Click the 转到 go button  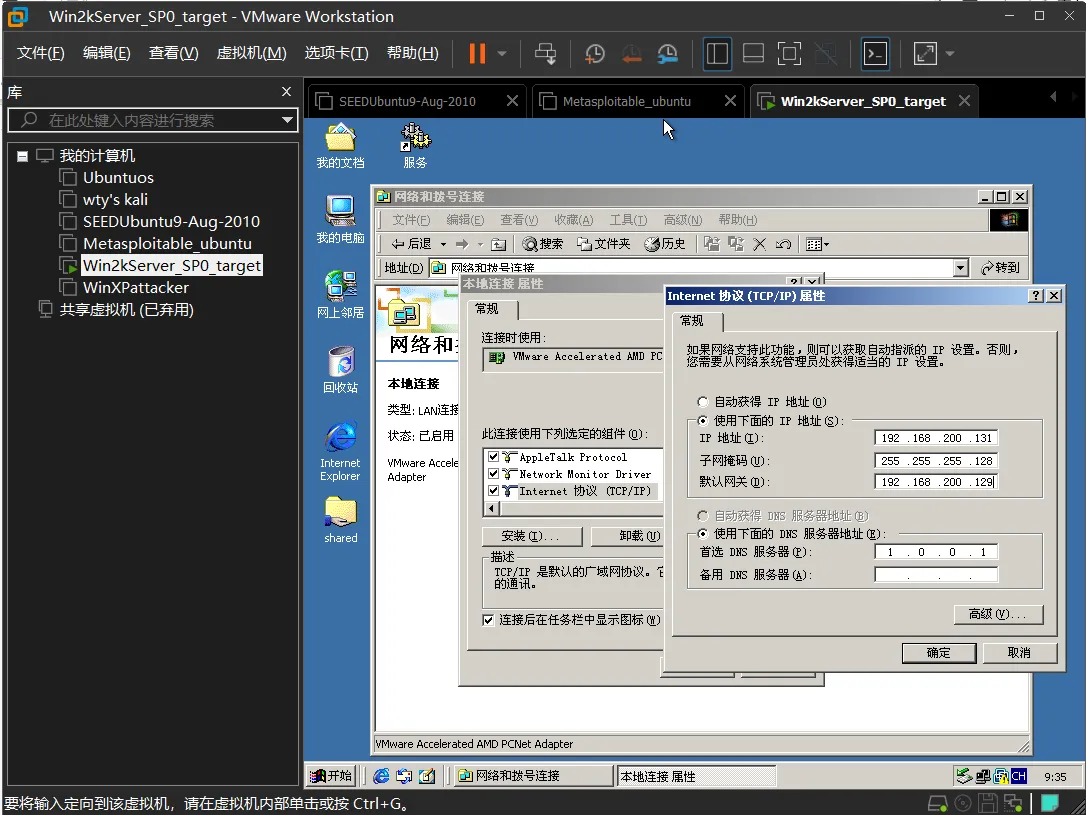(1000, 268)
